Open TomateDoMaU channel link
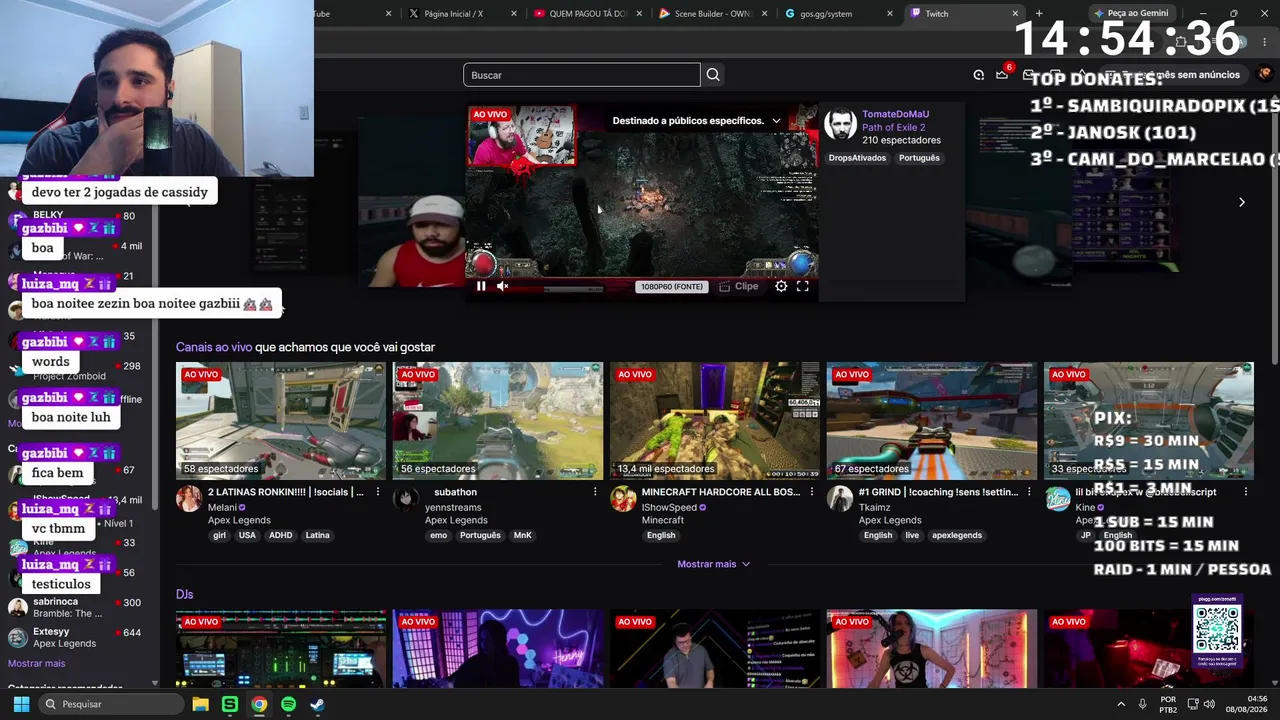The width and height of the screenshot is (1280, 720). coord(895,114)
